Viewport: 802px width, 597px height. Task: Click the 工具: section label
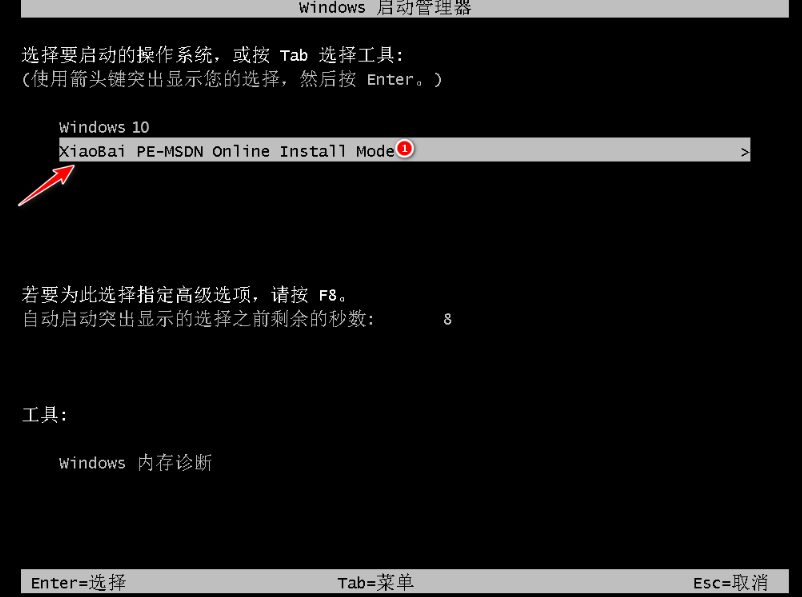pyautogui.click(x=44, y=414)
